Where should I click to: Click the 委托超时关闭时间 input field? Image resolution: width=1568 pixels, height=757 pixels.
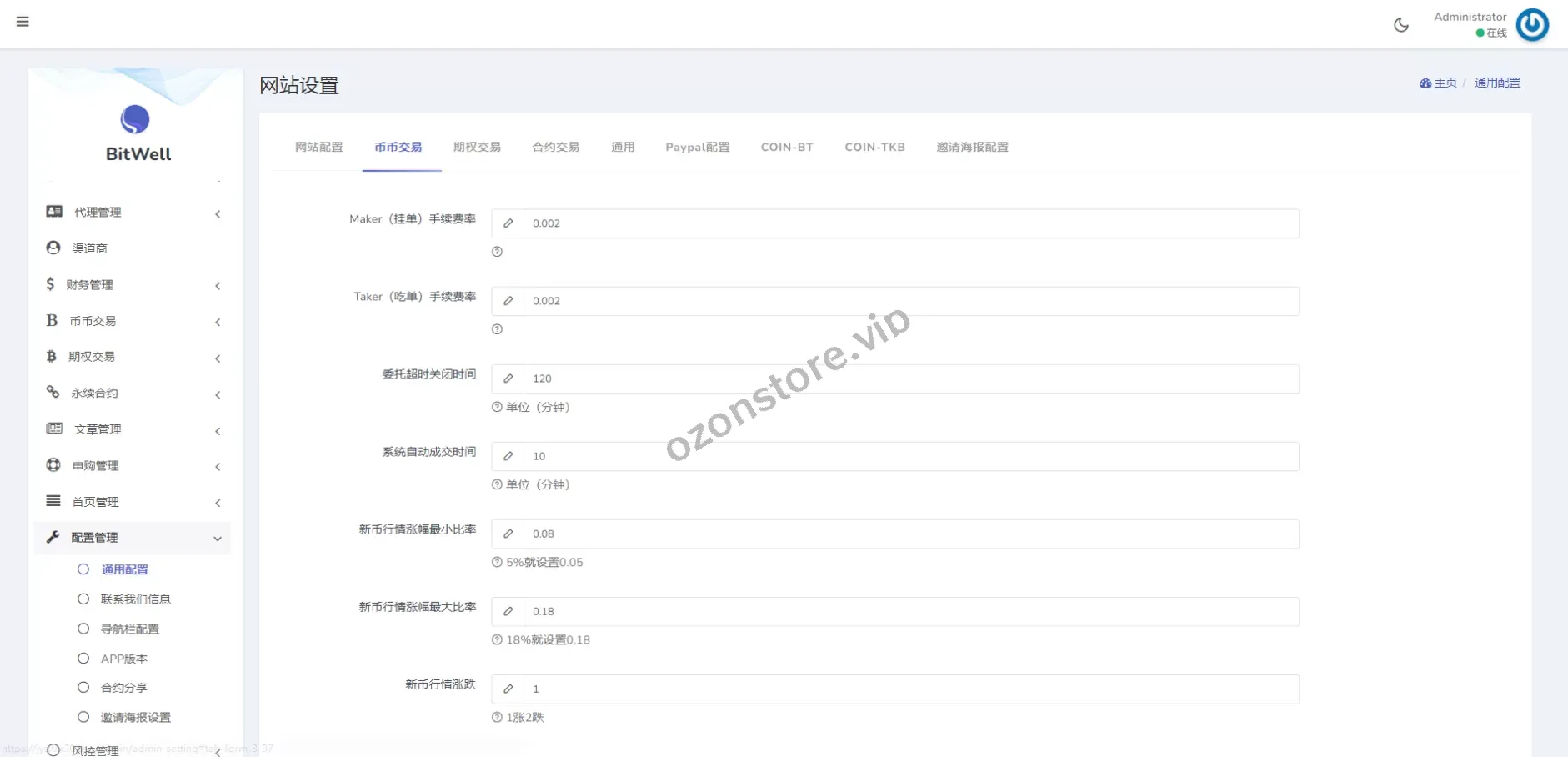[910, 378]
